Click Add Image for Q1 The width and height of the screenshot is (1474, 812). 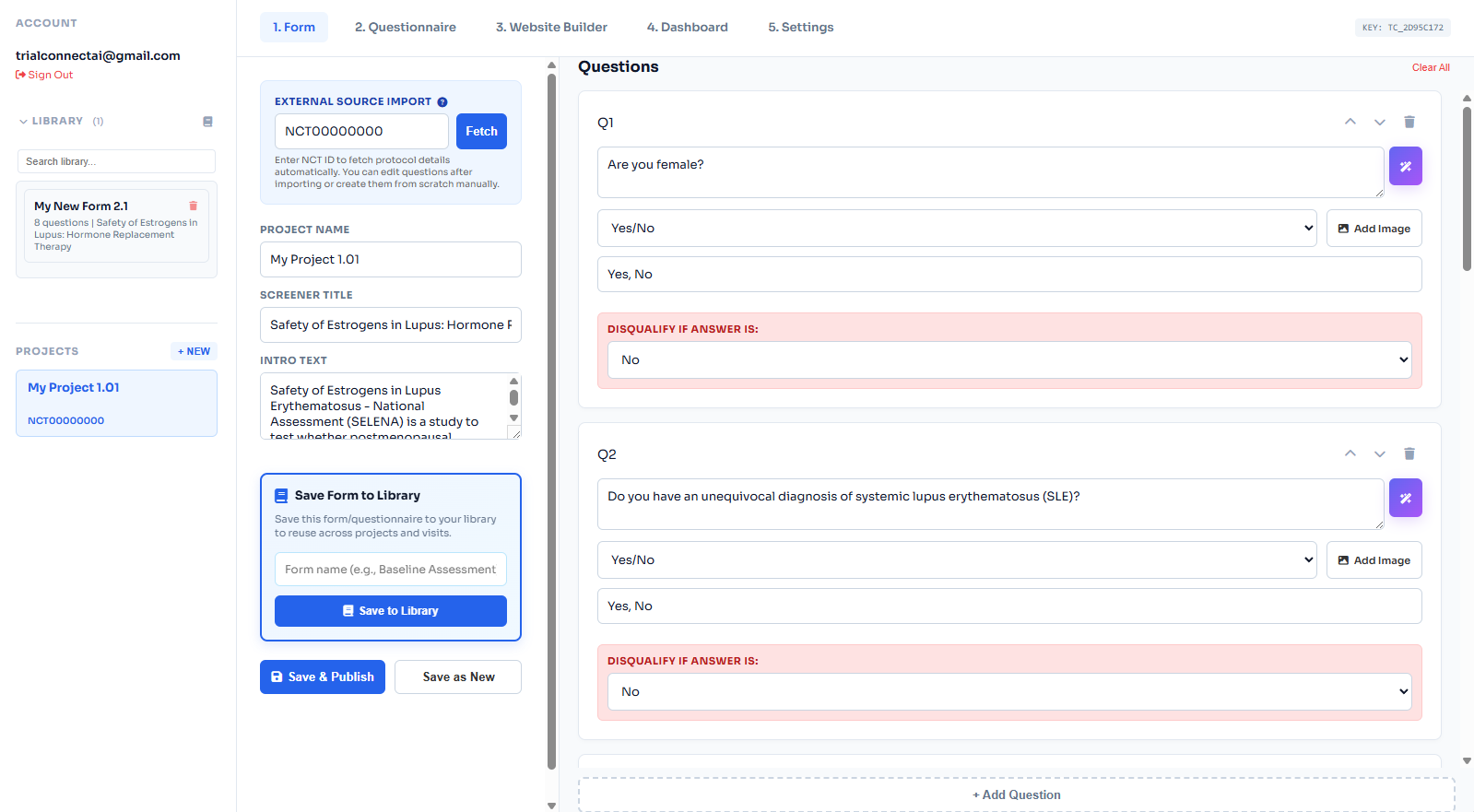click(x=1374, y=229)
